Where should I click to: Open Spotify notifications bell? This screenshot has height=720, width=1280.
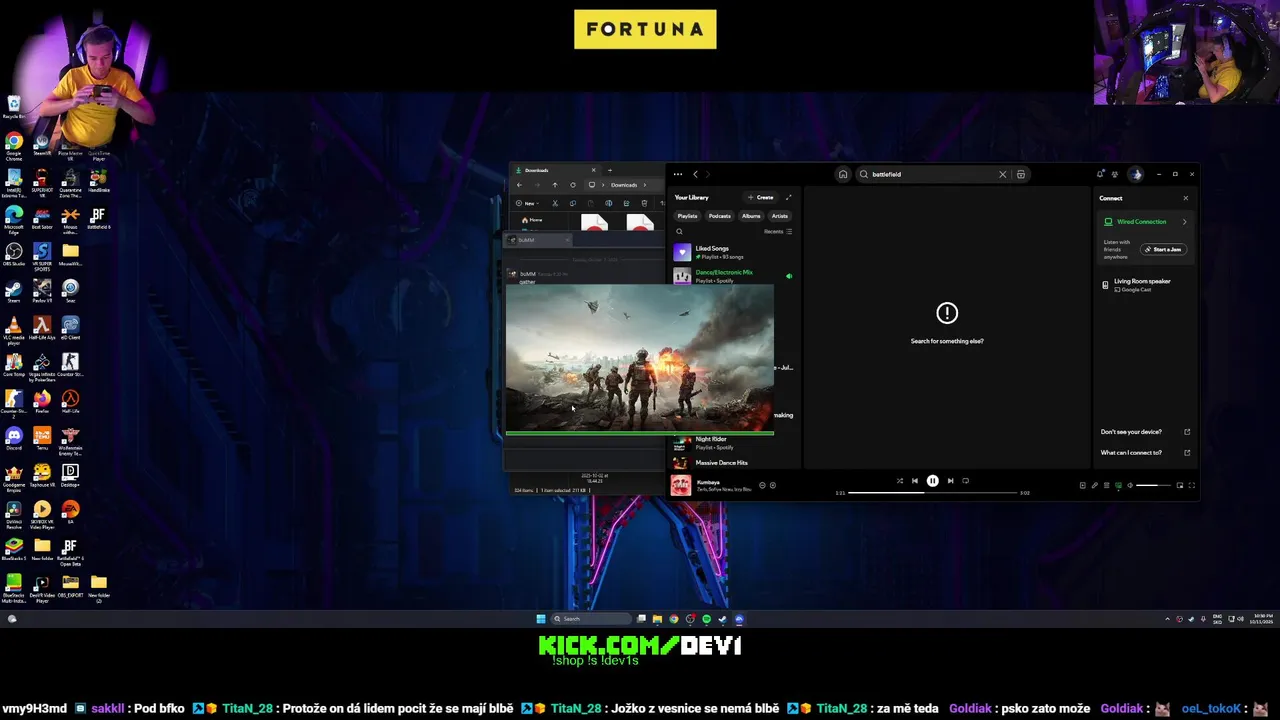tap(1100, 174)
